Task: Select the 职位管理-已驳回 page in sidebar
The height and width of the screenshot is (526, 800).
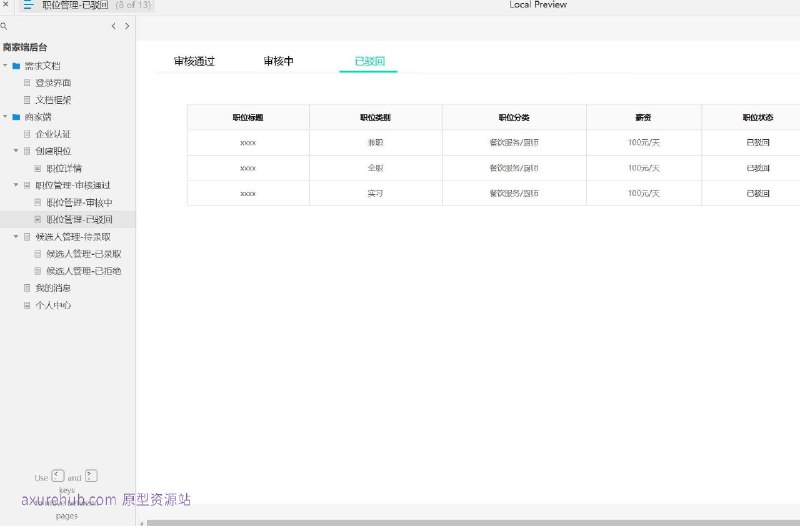Action: 79,219
